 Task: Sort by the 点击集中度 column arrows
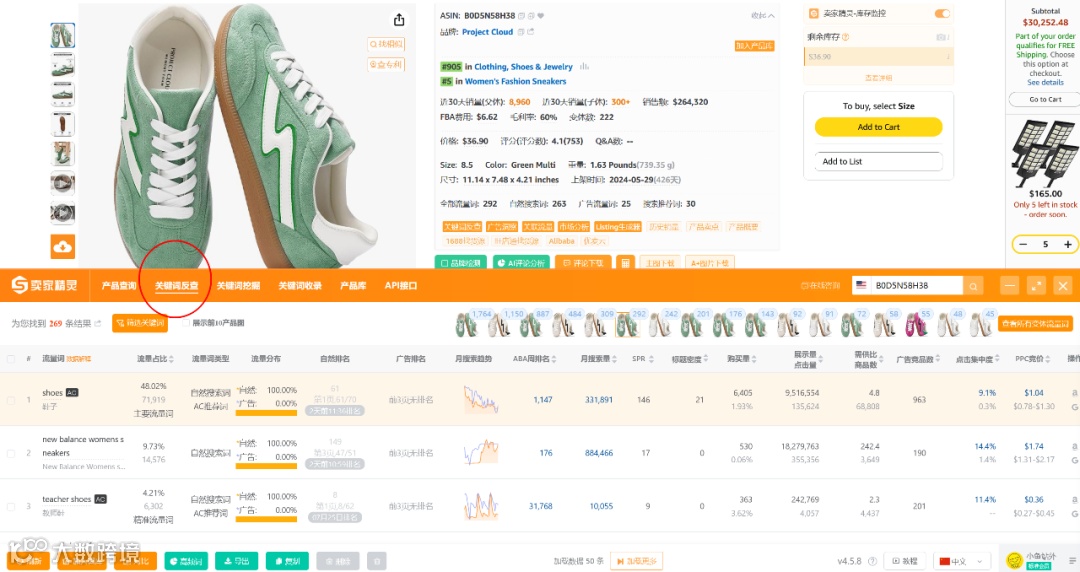[x=997, y=359]
